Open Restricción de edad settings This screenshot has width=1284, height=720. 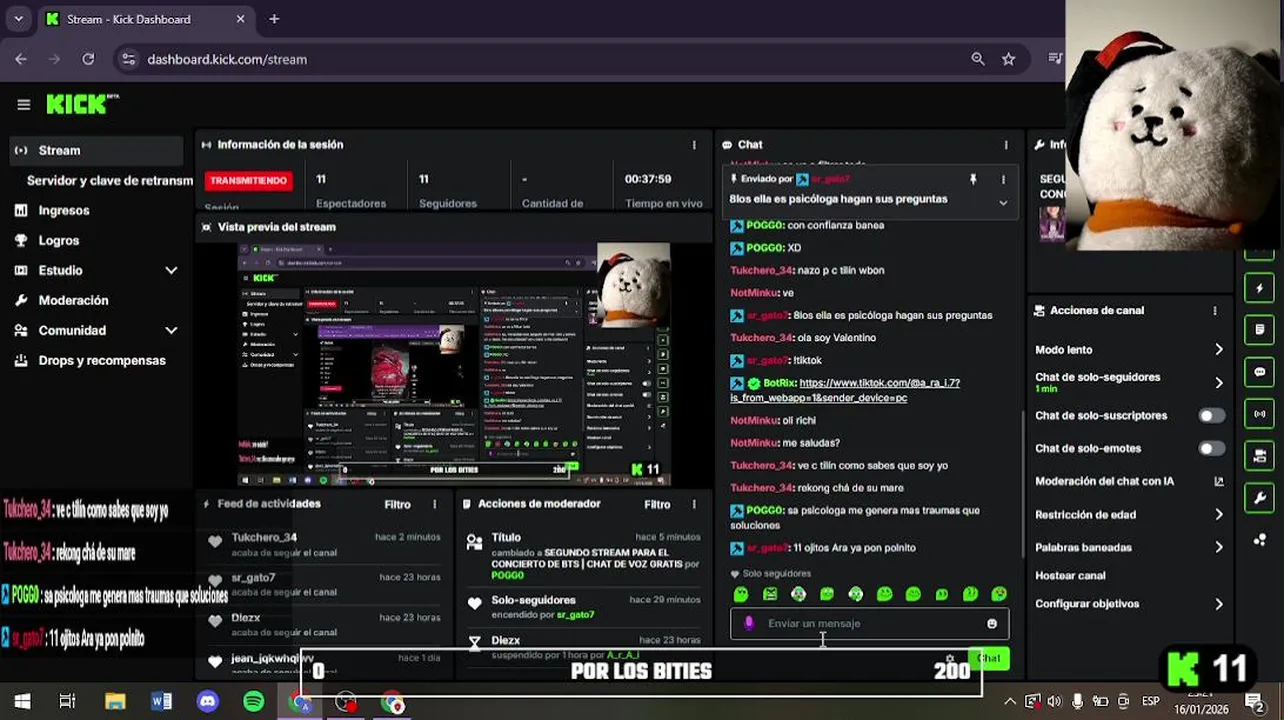(x=1129, y=515)
